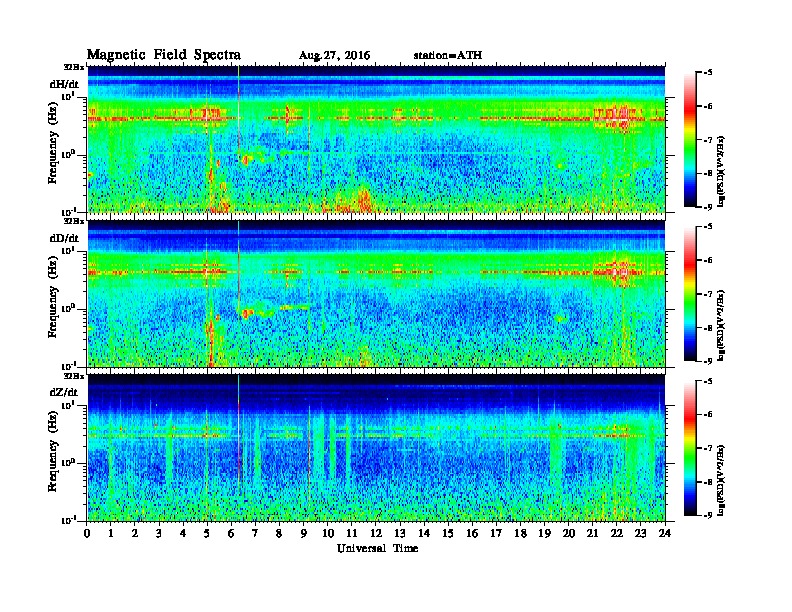Click inside the dZ/dt spectrogram plot
The image size is (792, 612).
click(376, 448)
